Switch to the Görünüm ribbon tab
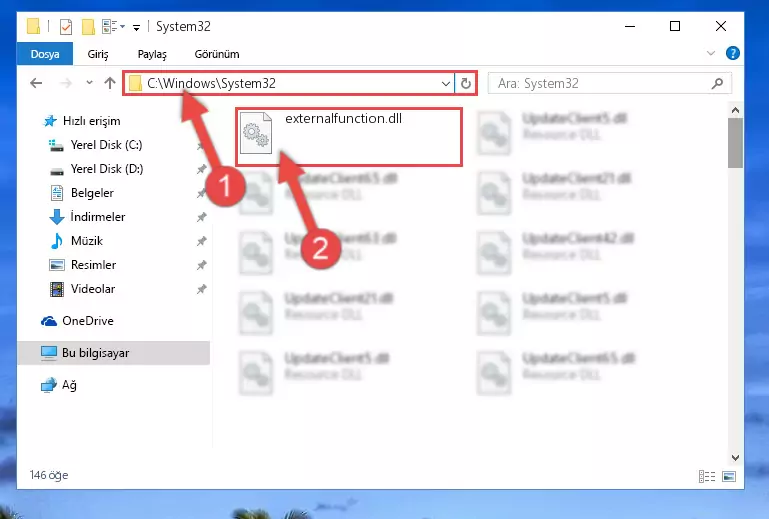Screen dimensions: 769x519 (x=217, y=54)
